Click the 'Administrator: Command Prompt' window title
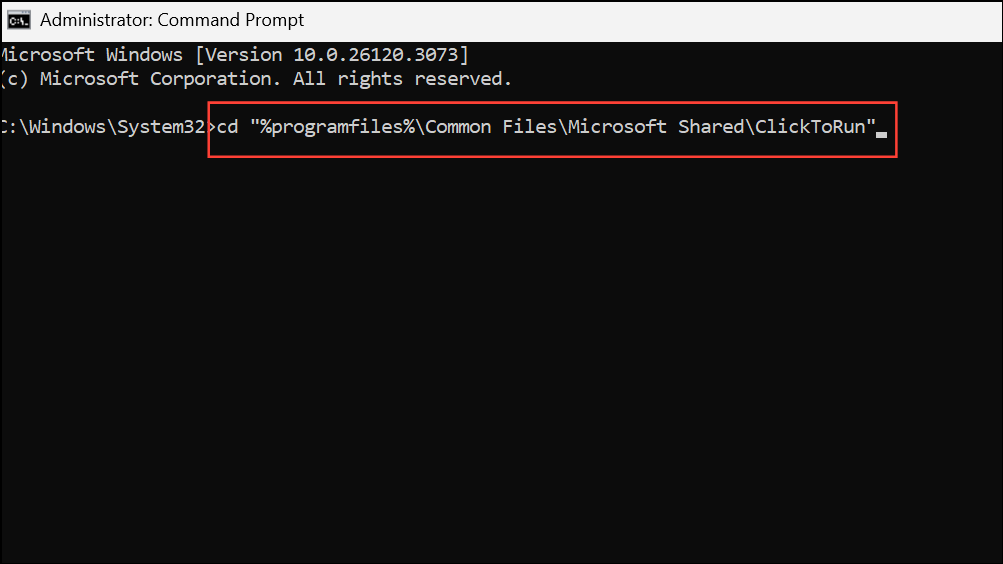This screenshot has height=564, width=1003. click(172, 20)
